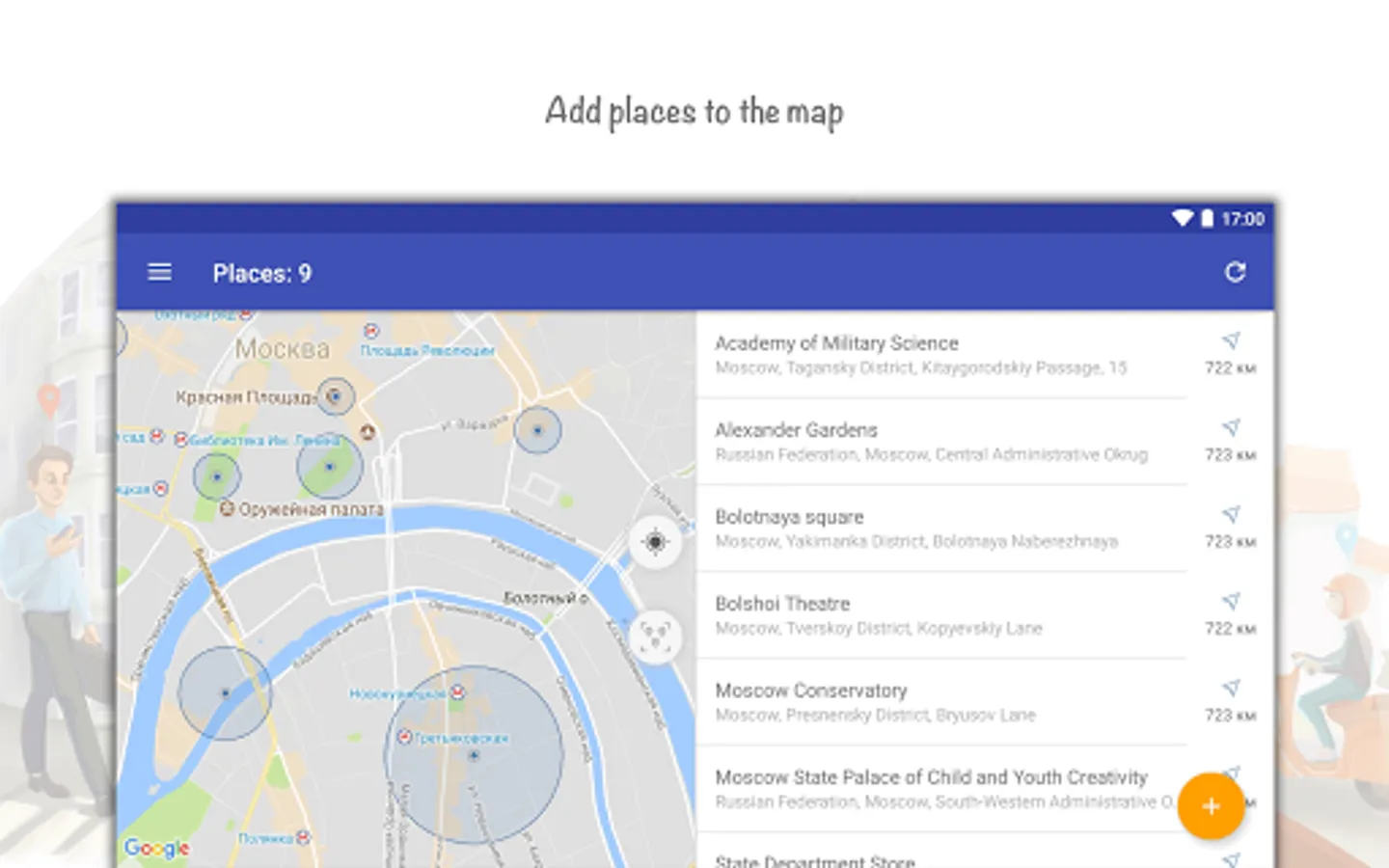Click the Google logo on map

coord(156,848)
